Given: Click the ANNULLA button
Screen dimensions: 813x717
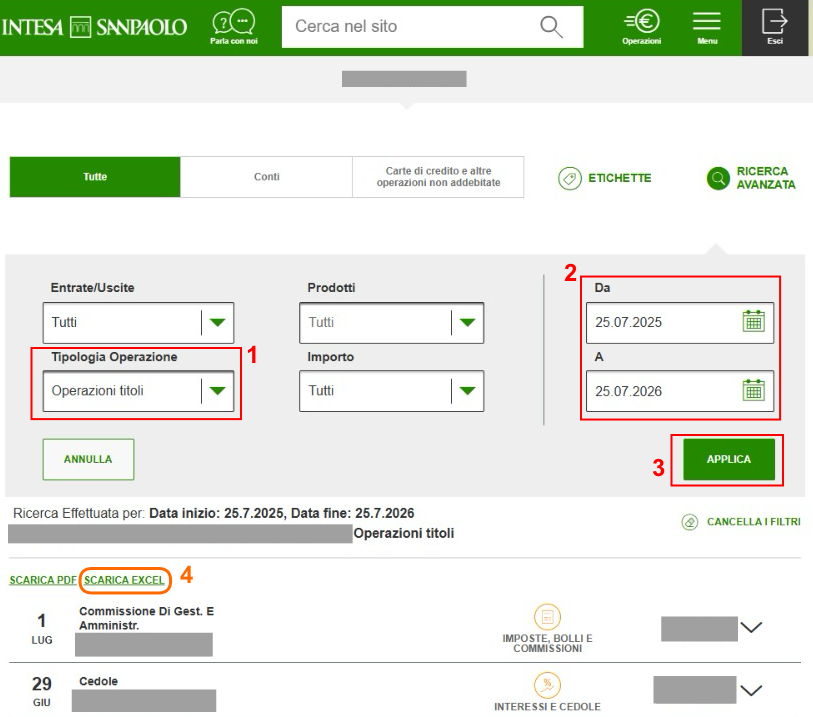Looking at the screenshot, I should [x=88, y=459].
